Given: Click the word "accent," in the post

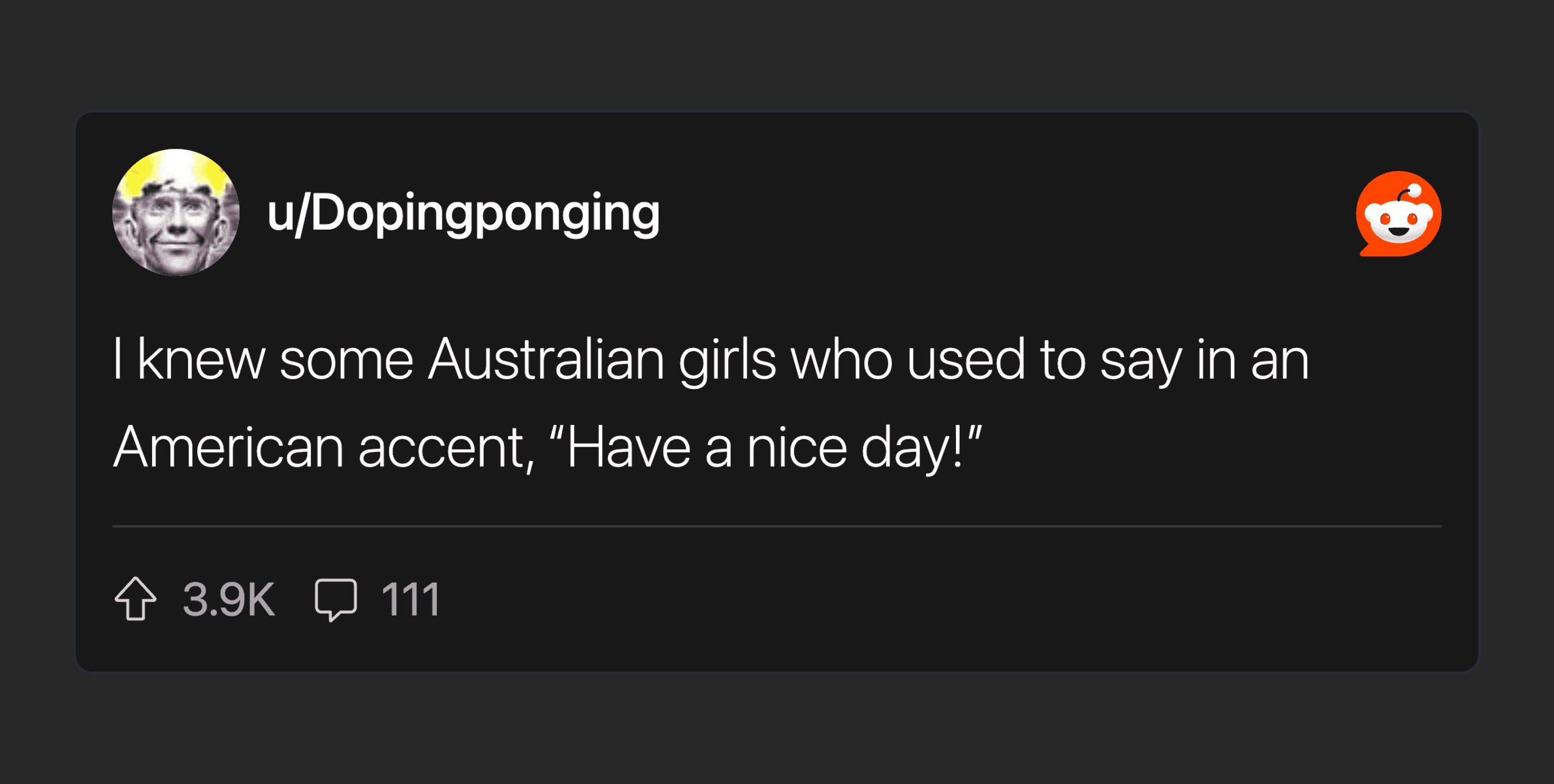Looking at the screenshot, I should pos(446,448).
